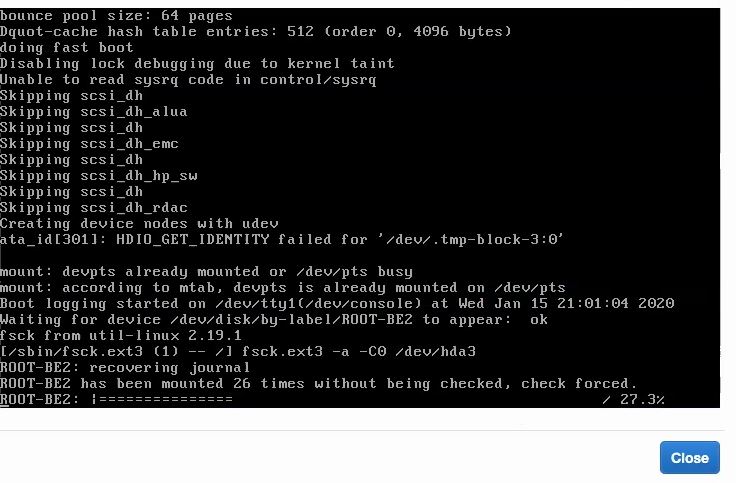Screen dimensions: 736x483
Task: Click the 'Skipping scsi_dh_emc' line
Action: click(89, 143)
